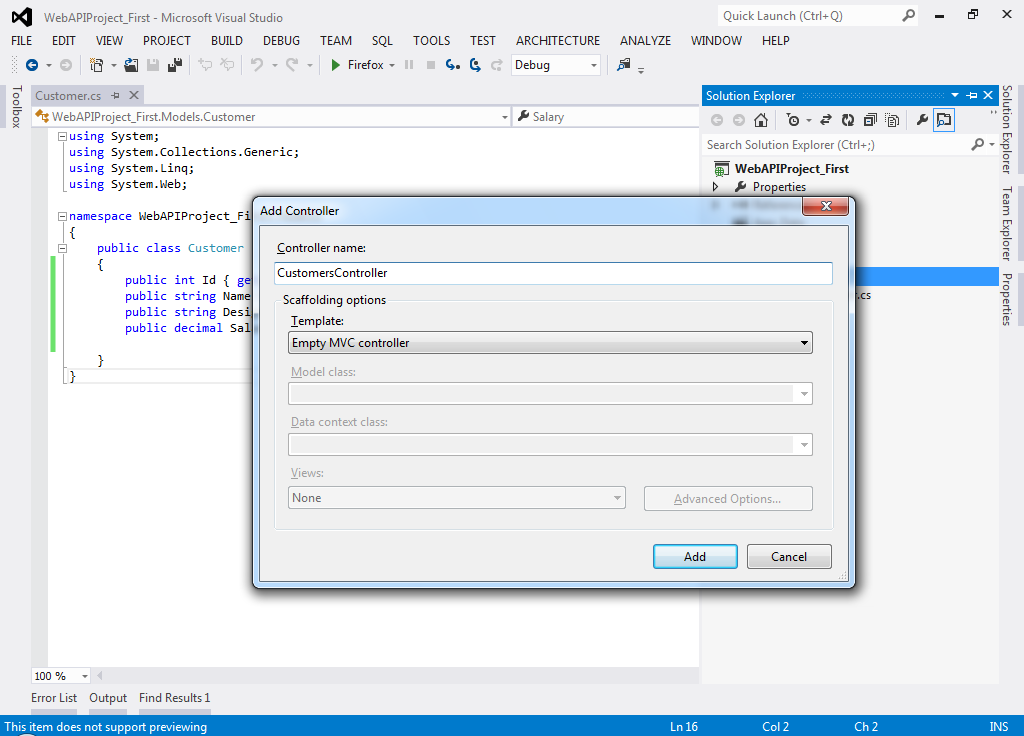This screenshot has height=736, width=1024.
Task: Collapse the using directives region
Action: (62, 136)
